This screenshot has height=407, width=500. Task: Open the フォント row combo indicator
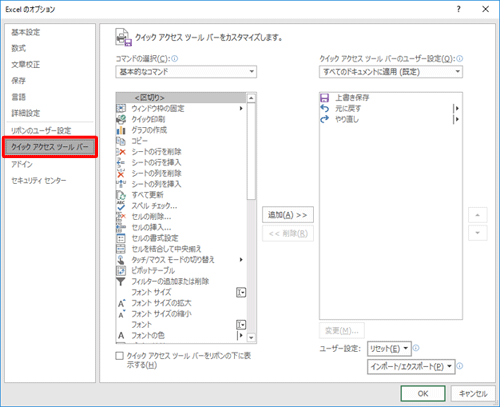point(241,325)
